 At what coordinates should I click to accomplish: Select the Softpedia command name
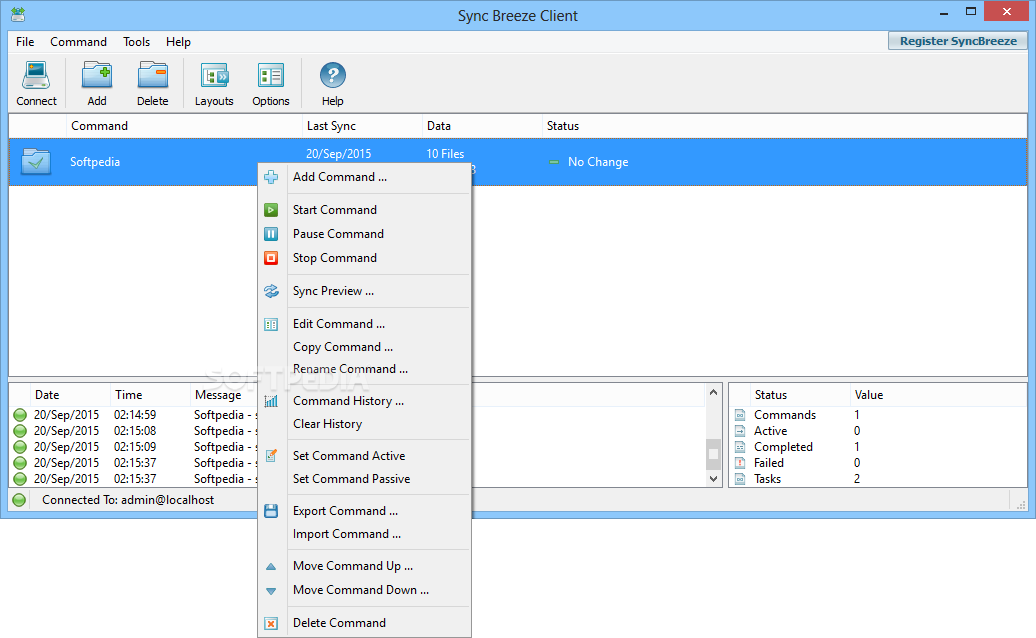tap(95, 162)
